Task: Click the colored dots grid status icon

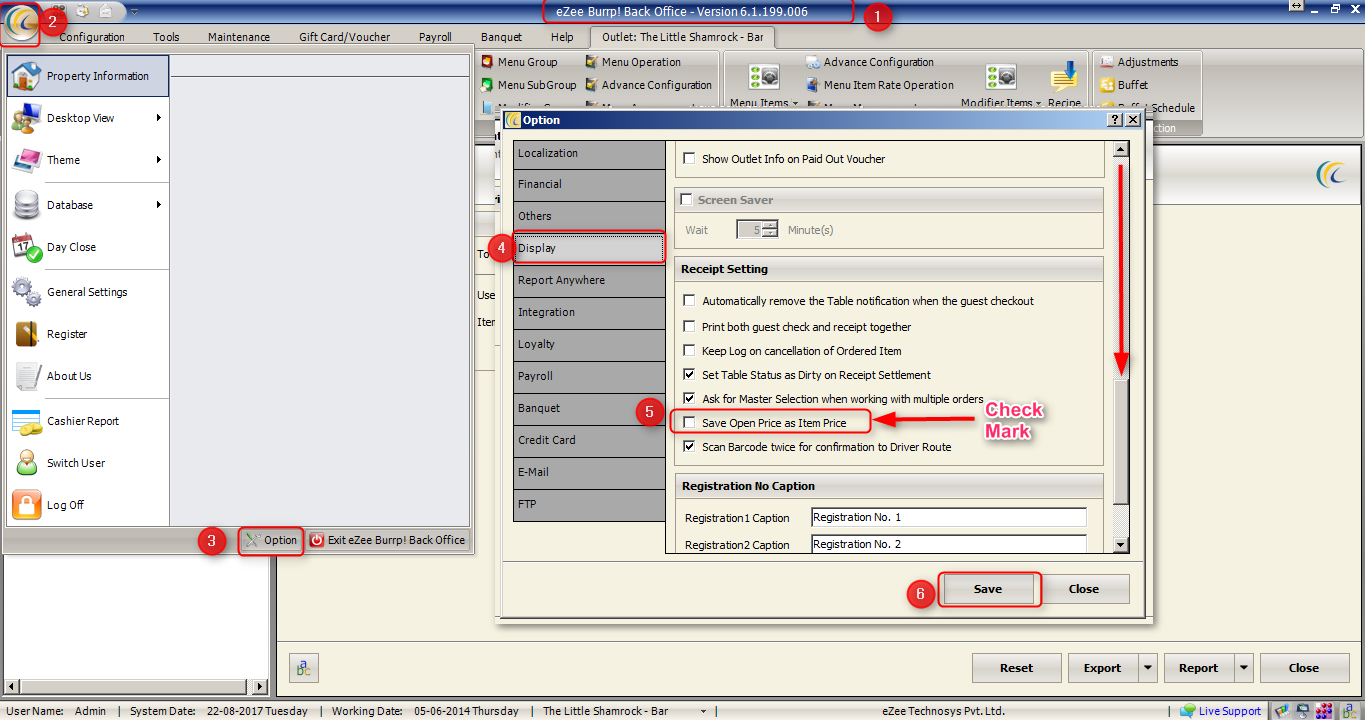Action: [x=1323, y=711]
